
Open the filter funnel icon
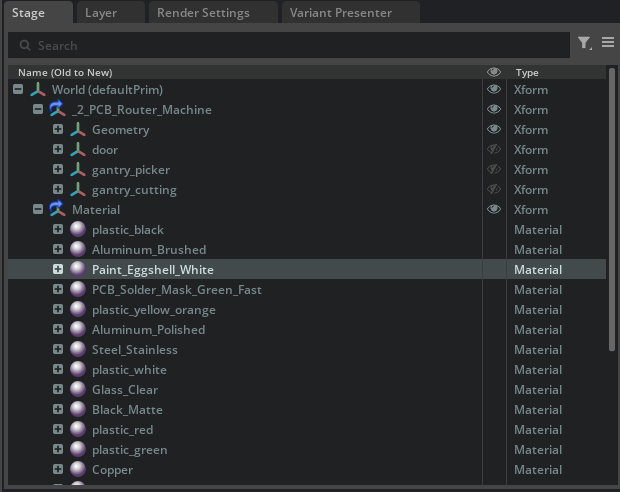click(x=585, y=43)
